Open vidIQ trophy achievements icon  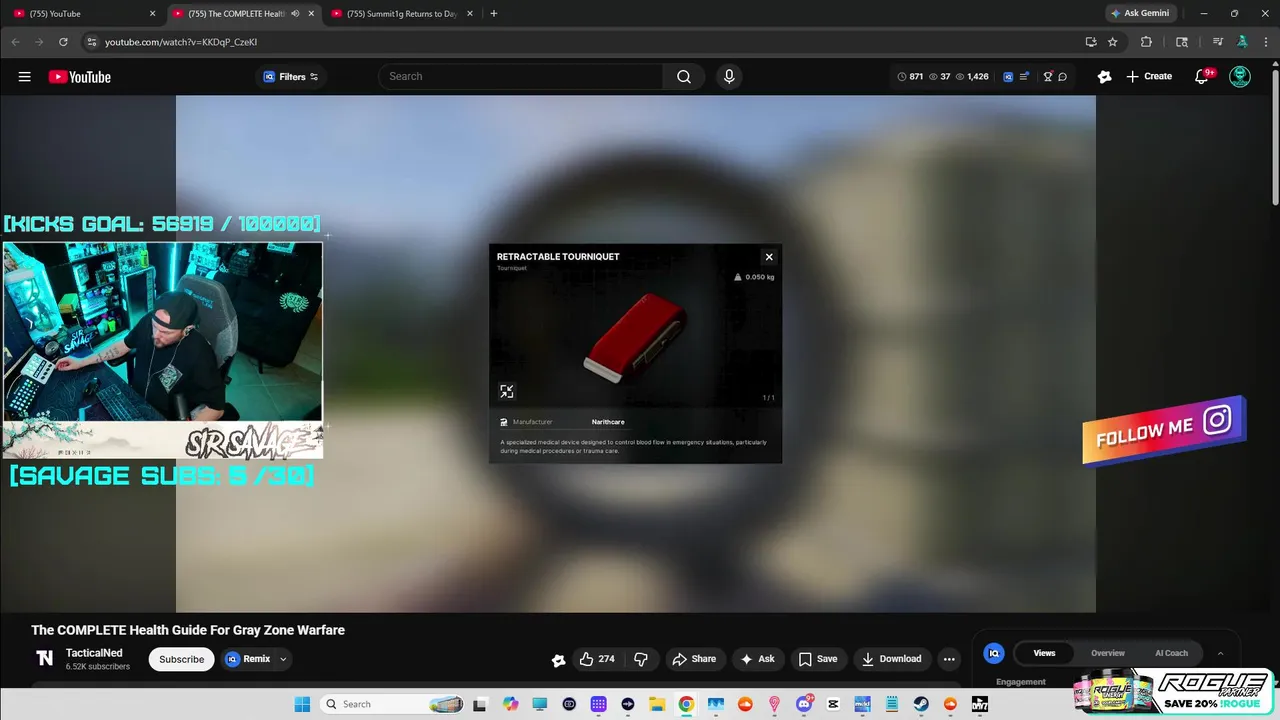click(1048, 77)
